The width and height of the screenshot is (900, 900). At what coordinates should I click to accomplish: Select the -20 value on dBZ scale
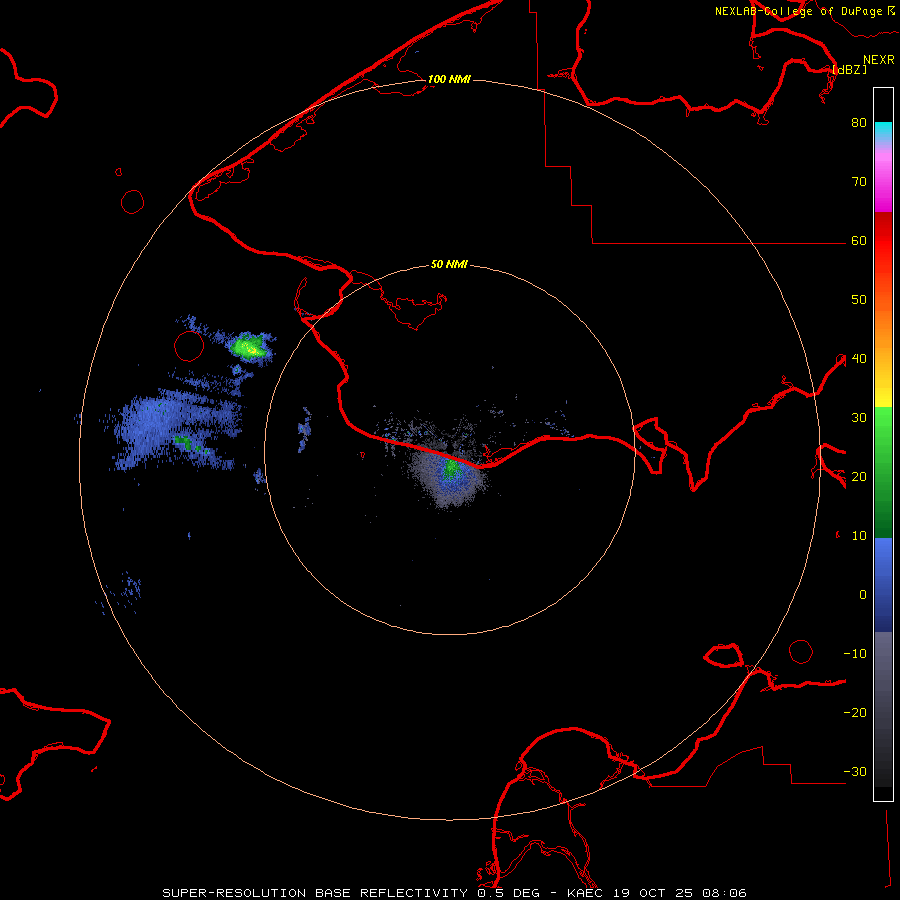pos(855,712)
